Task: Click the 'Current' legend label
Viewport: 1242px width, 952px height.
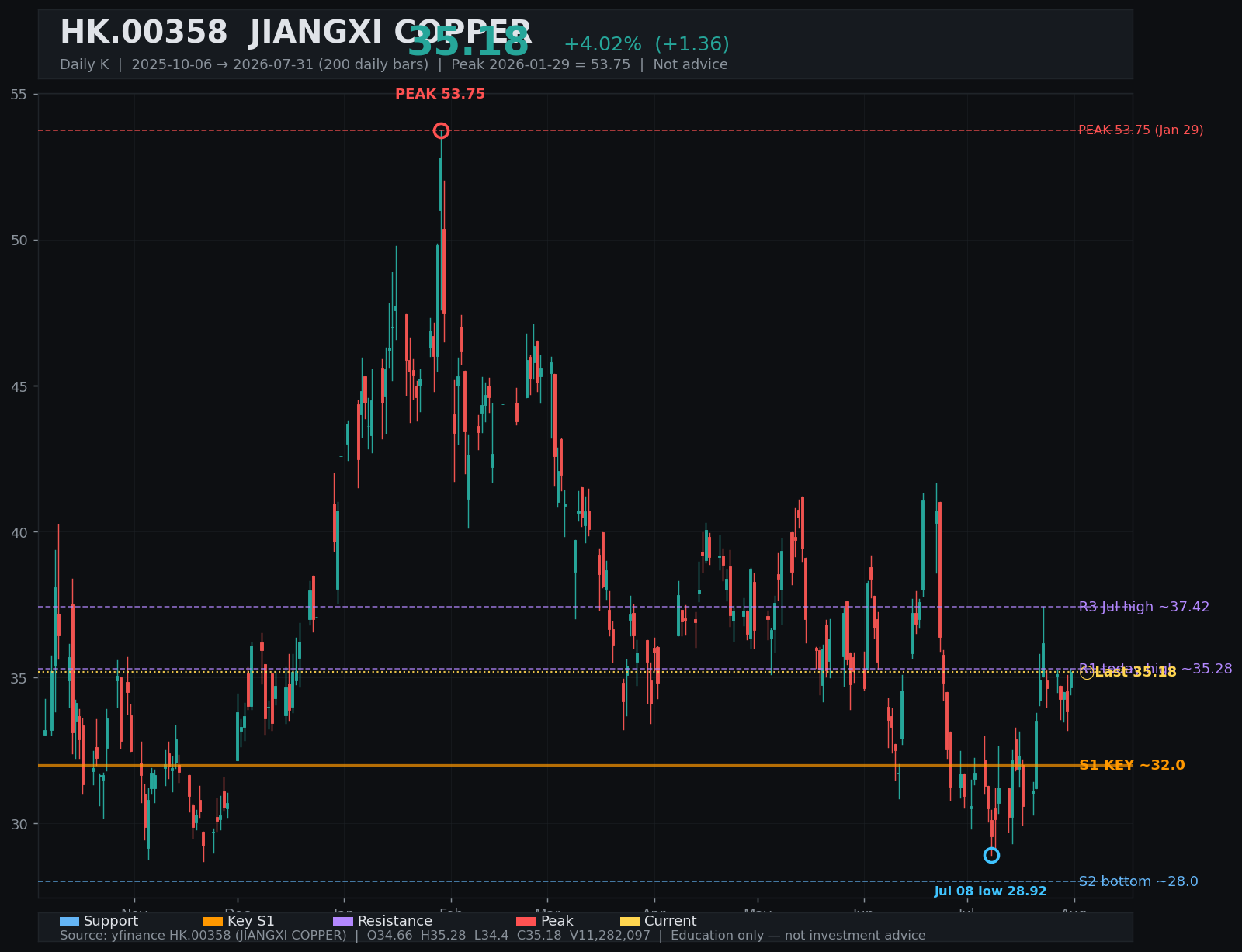Action: [x=671, y=921]
